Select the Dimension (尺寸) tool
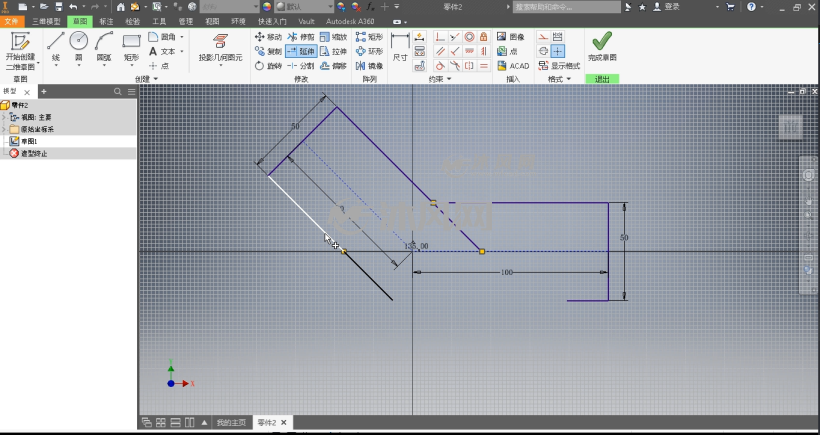820x435 pixels. coord(400,47)
